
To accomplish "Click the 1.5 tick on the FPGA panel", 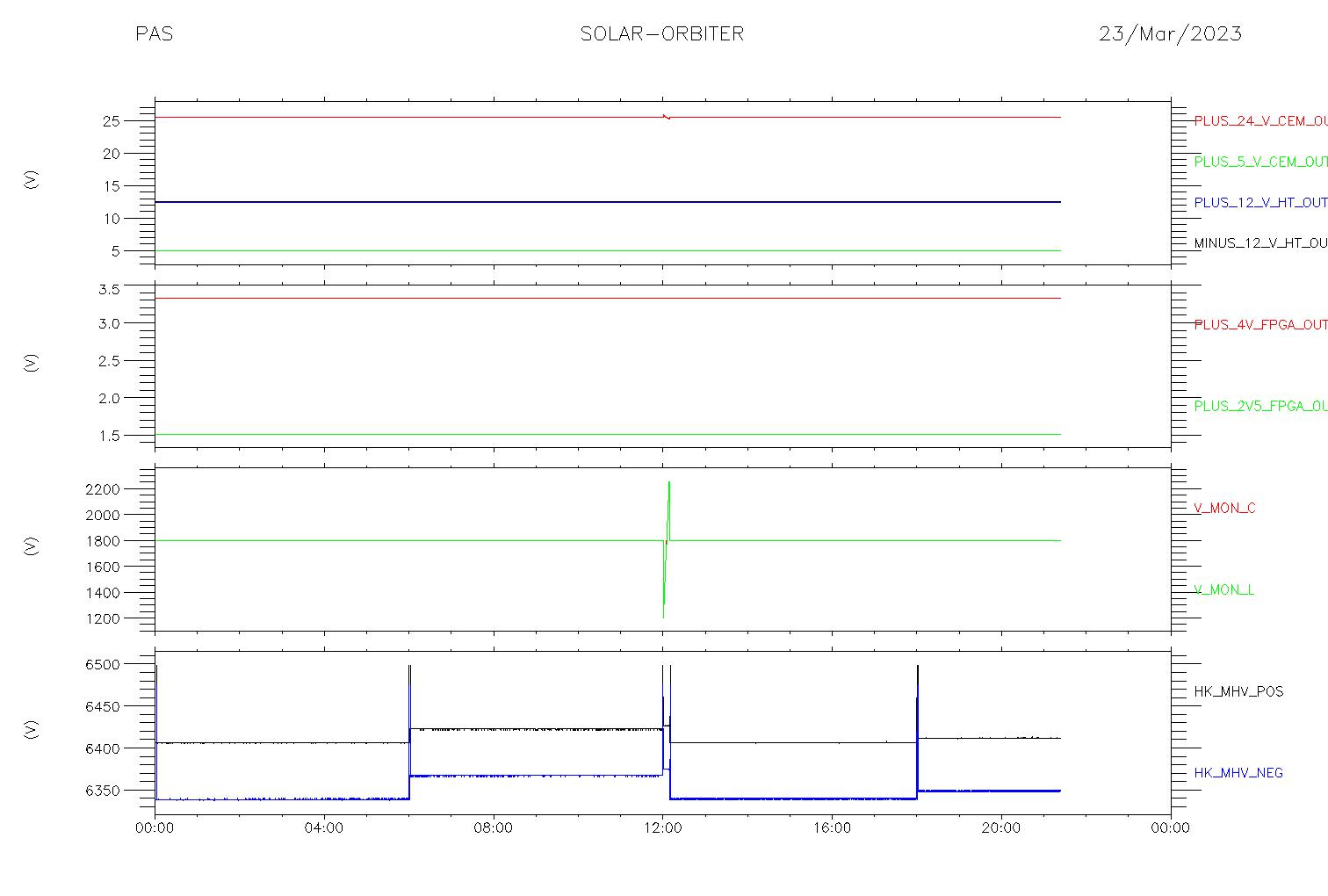I will click(x=109, y=436).
